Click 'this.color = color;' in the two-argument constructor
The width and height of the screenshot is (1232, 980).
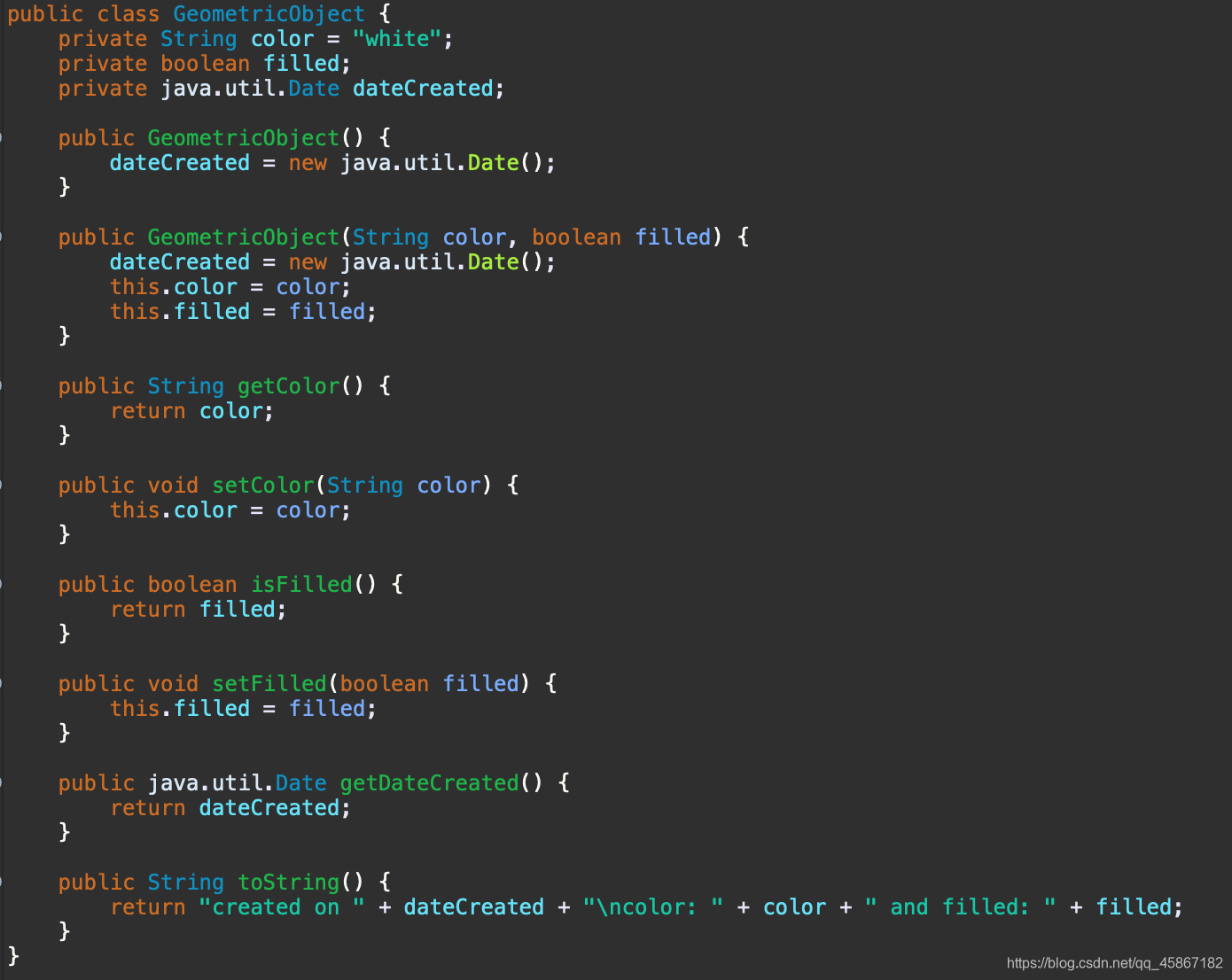tap(230, 287)
